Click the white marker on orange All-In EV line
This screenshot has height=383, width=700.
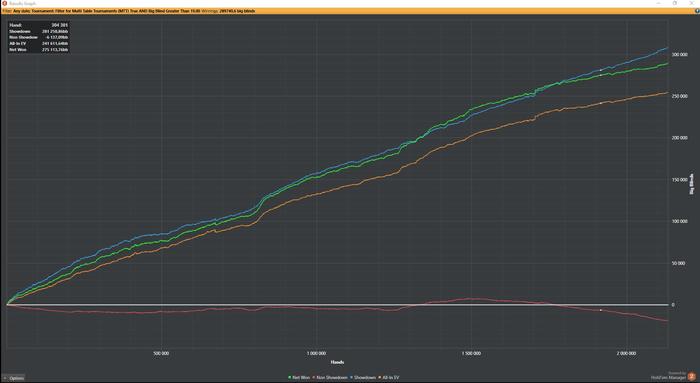601,103
